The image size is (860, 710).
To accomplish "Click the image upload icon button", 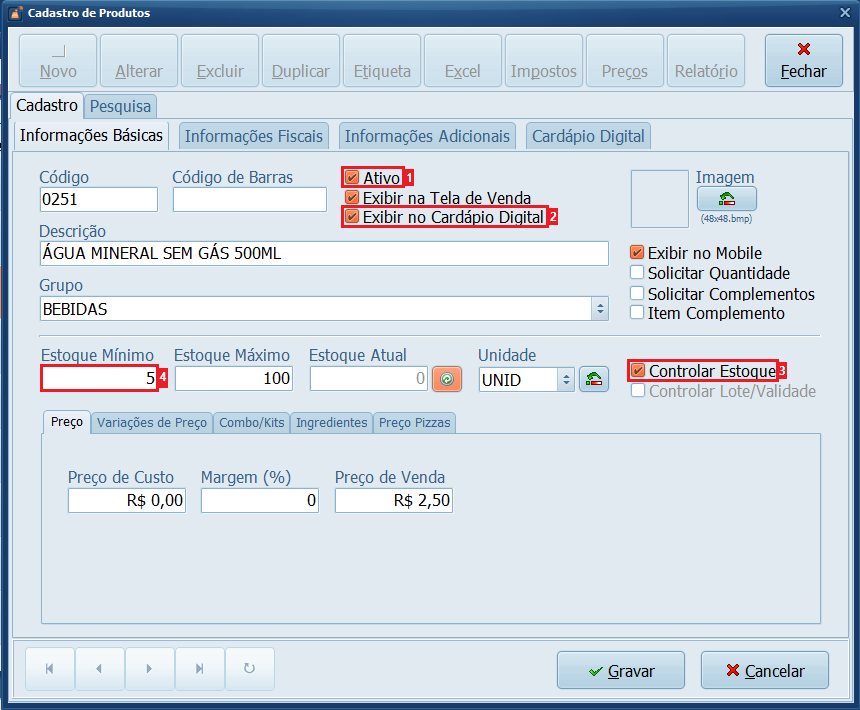I will click(x=726, y=199).
